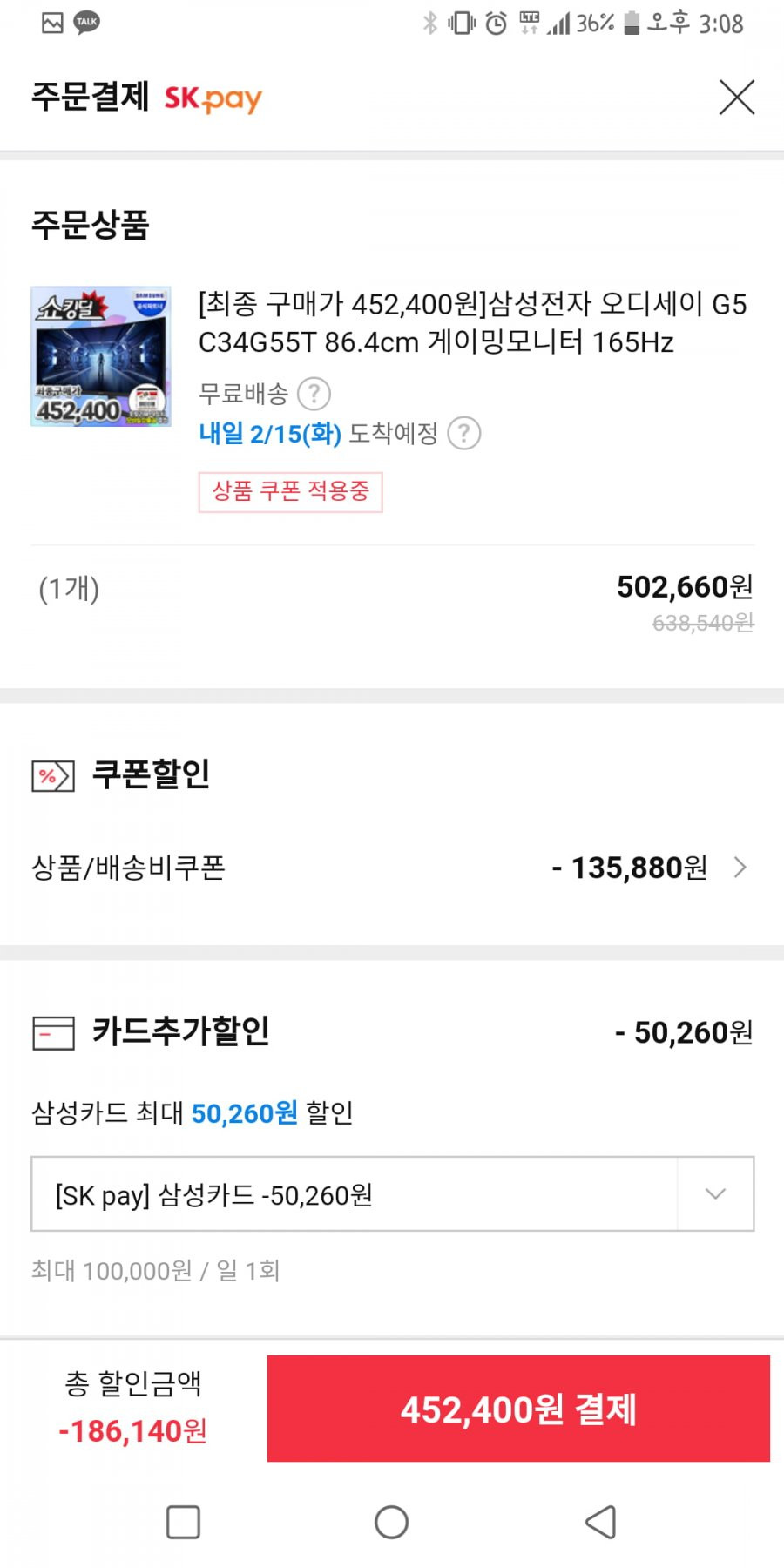Tap the 452,400원 결제 payment button
The height and width of the screenshot is (1568, 784).
coord(518,1409)
